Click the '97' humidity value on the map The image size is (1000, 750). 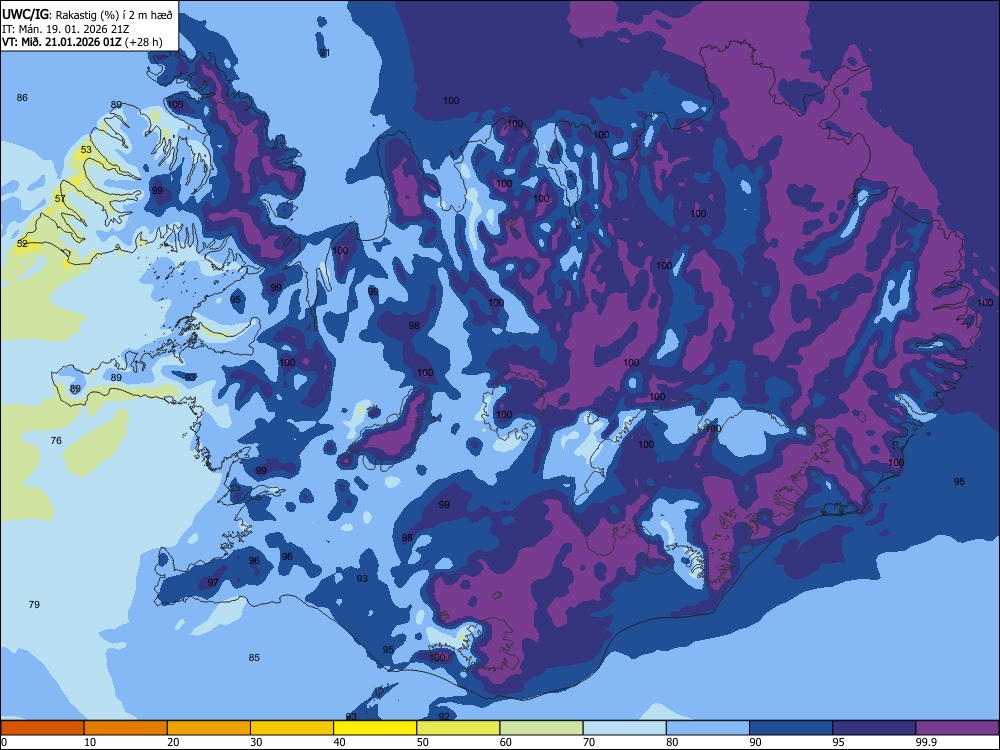pyautogui.click(x=213, y=582)
